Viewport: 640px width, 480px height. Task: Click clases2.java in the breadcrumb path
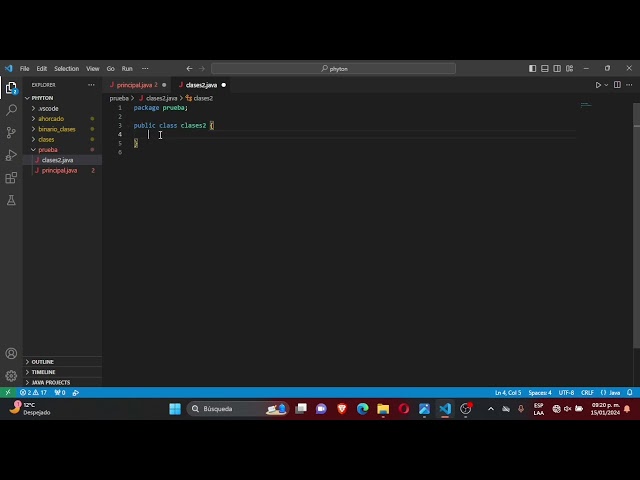click(158, 98)
